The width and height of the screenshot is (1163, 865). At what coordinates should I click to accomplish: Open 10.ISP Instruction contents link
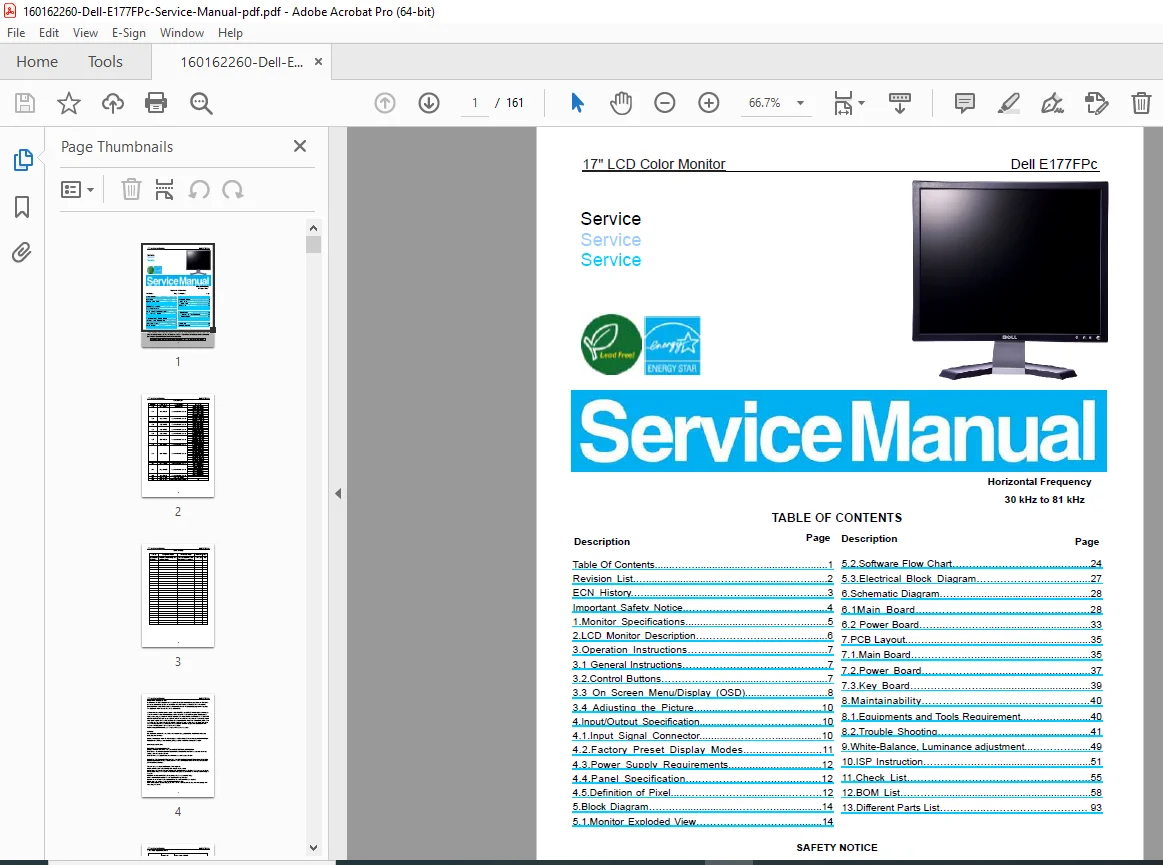click(x=972, y=762)
